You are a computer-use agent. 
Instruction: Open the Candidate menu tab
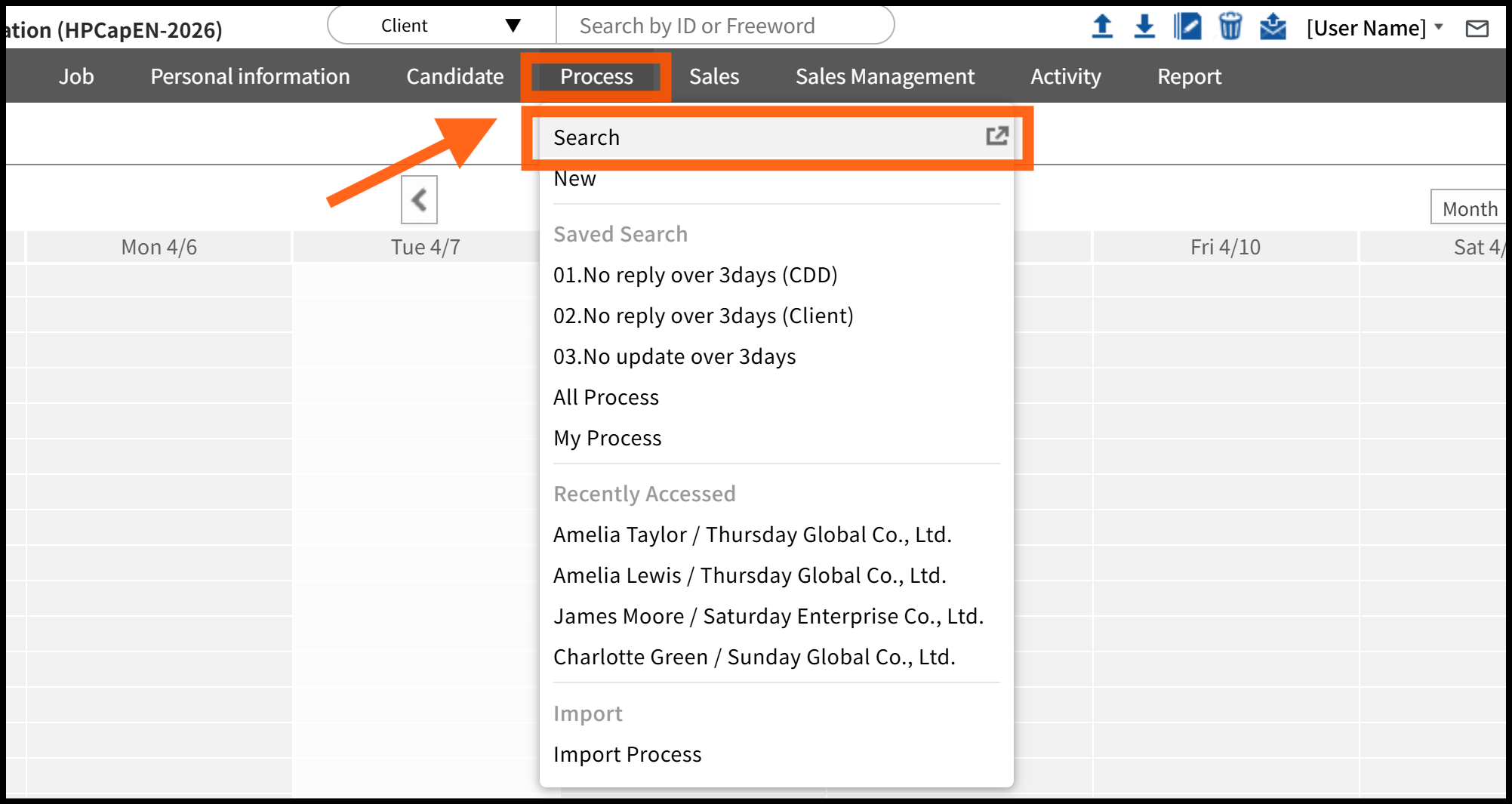pyautogui.click(x=454, y=76)
